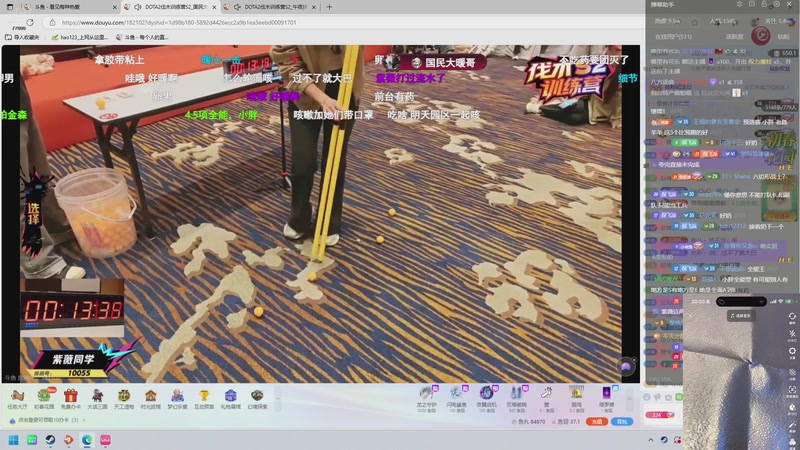
Task: Open 大话三国 game icon
Action: click(97, 399)
